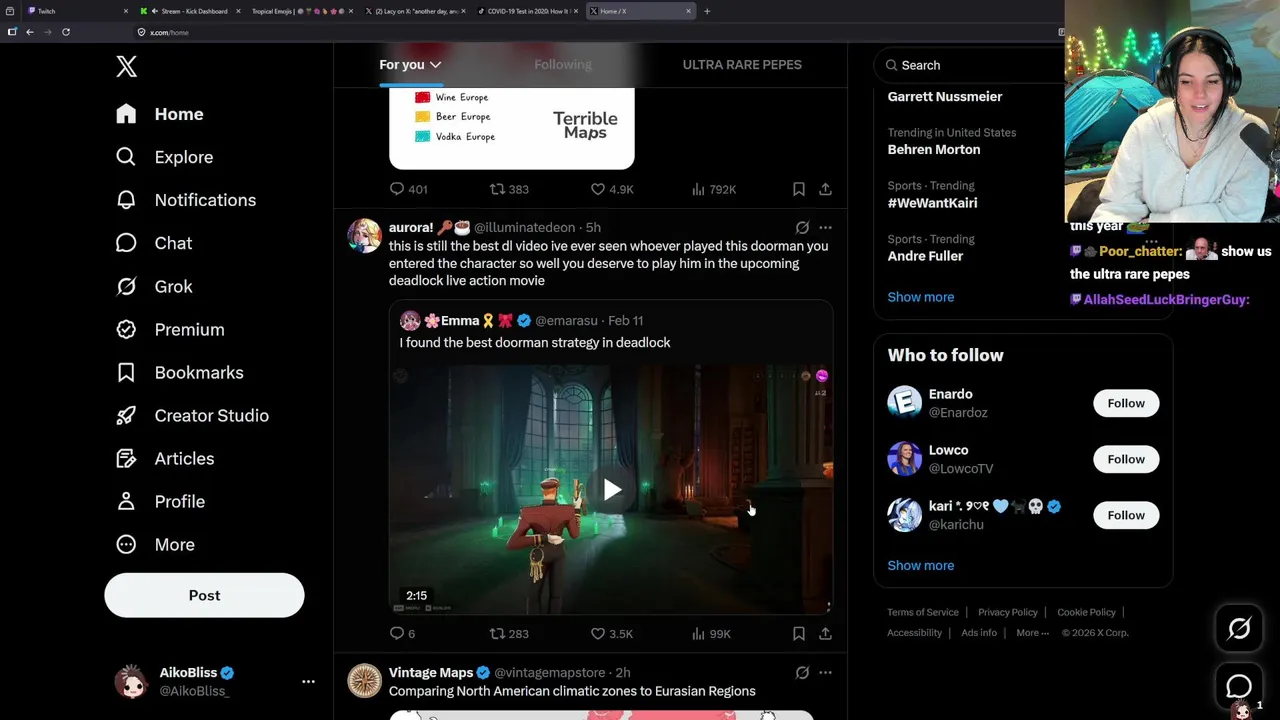Open Chat in the sidebar
The image size is (1280, 720).
154,243
